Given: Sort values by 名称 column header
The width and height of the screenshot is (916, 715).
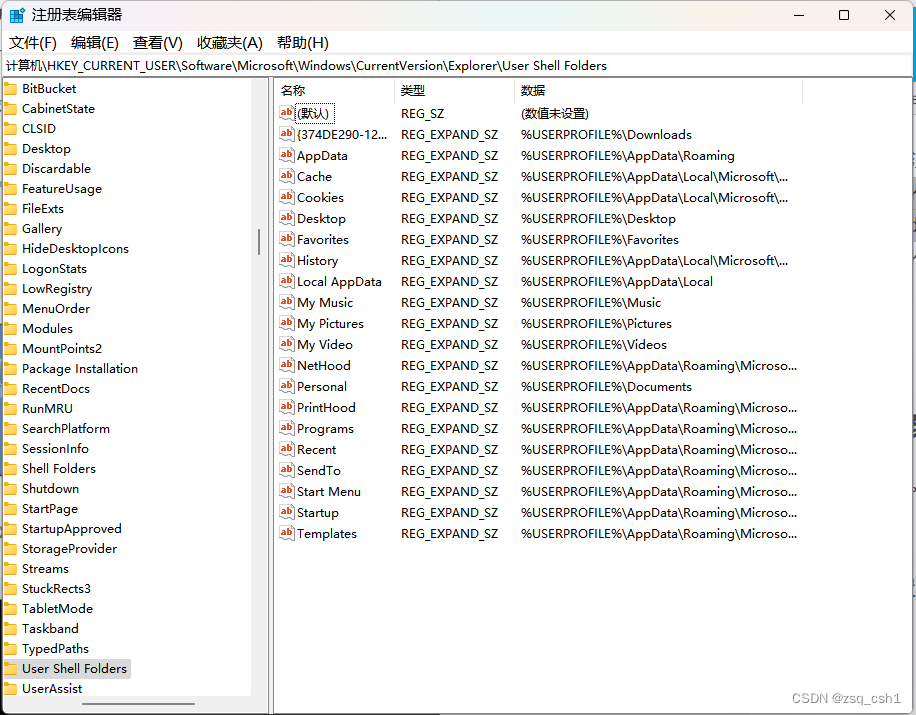Looking at the screenshot, I should [334, 91].
